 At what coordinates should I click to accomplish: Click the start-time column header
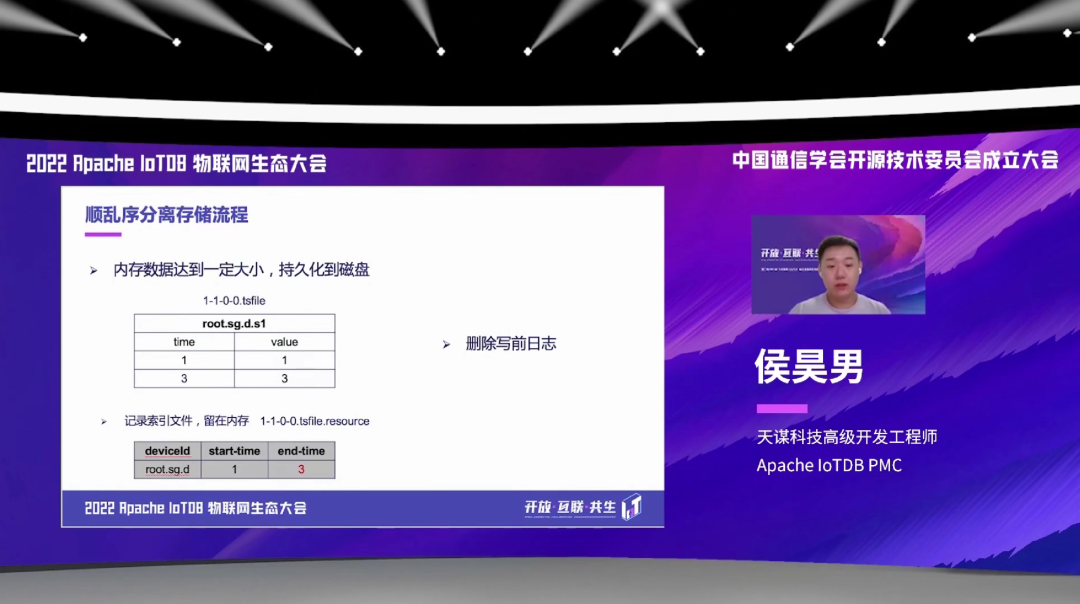click(234, 451)
